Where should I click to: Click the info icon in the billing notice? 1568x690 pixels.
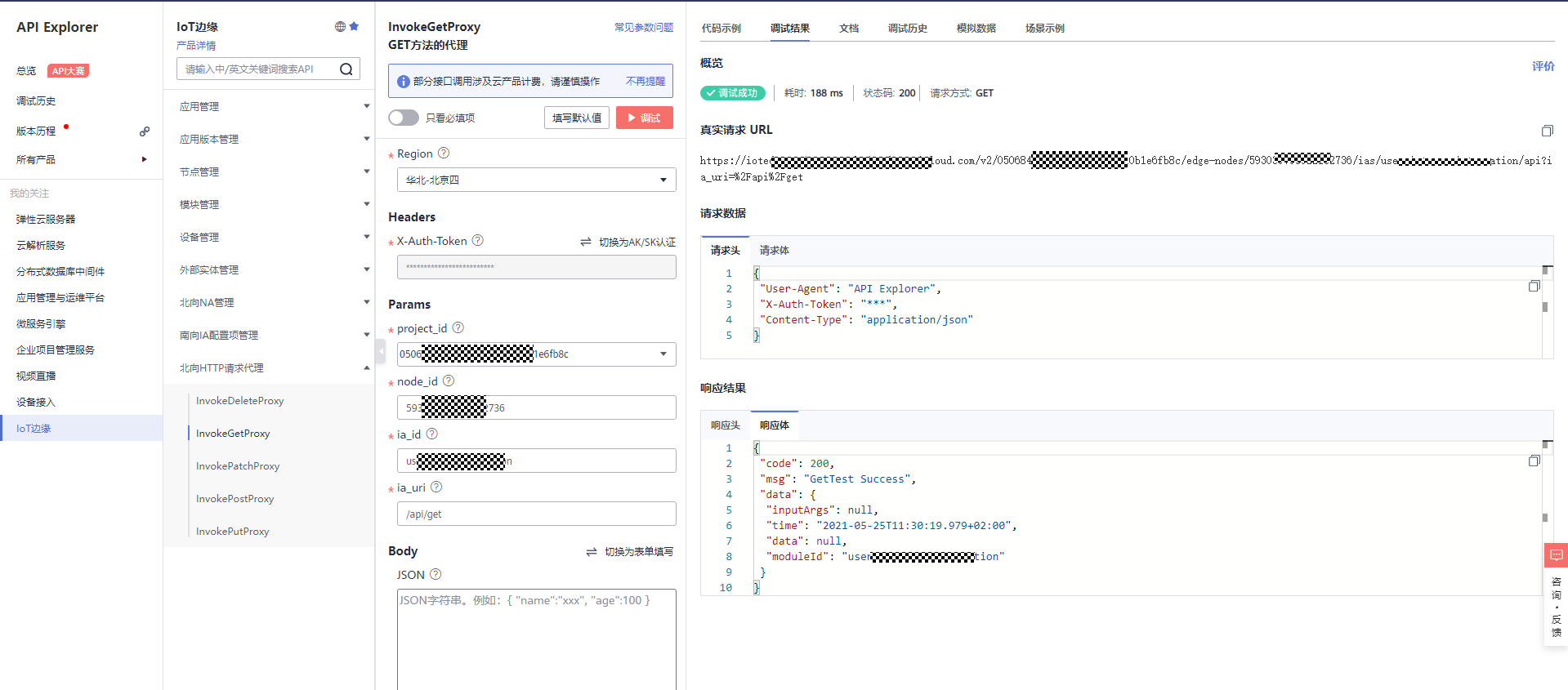click(x=403, y=82)
